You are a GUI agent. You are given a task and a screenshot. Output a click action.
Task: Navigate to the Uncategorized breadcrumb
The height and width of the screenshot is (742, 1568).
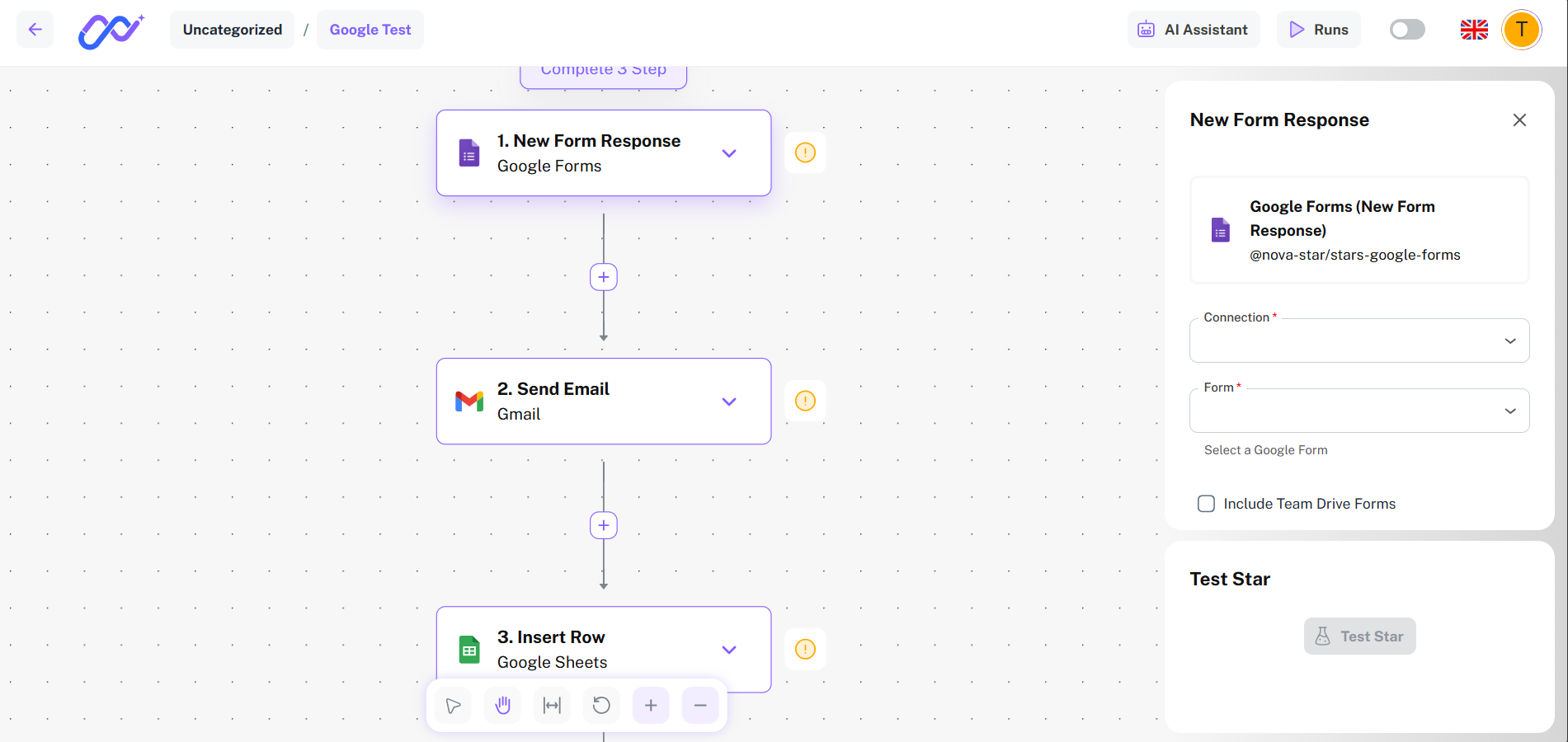(232, 29)
